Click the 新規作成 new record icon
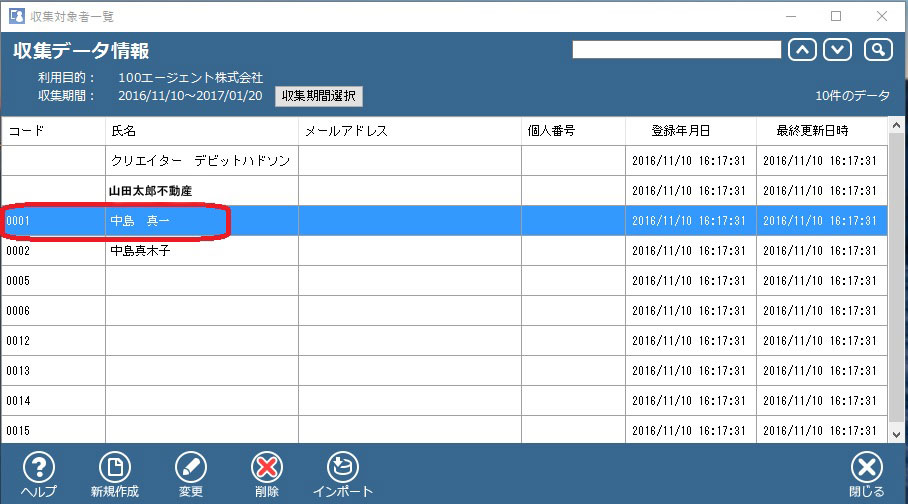Image resolution: width=908 pixels, height=504 pixels. (x=114, y=468)
